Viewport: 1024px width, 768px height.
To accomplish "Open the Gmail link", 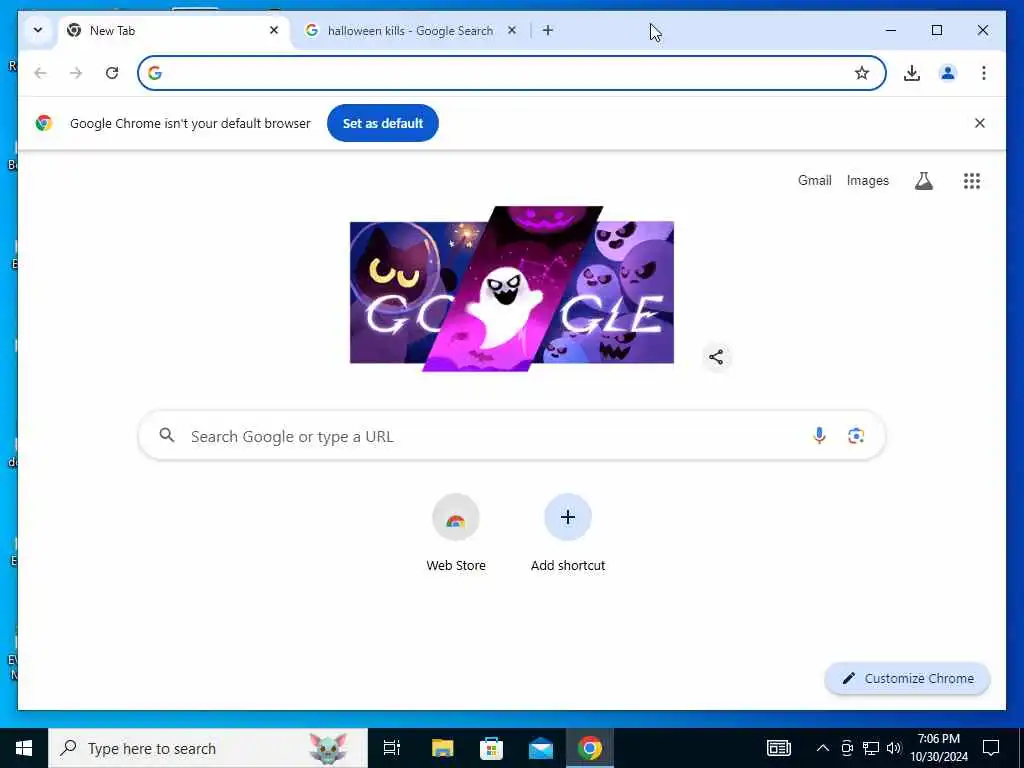I will (x=814, y=181).
